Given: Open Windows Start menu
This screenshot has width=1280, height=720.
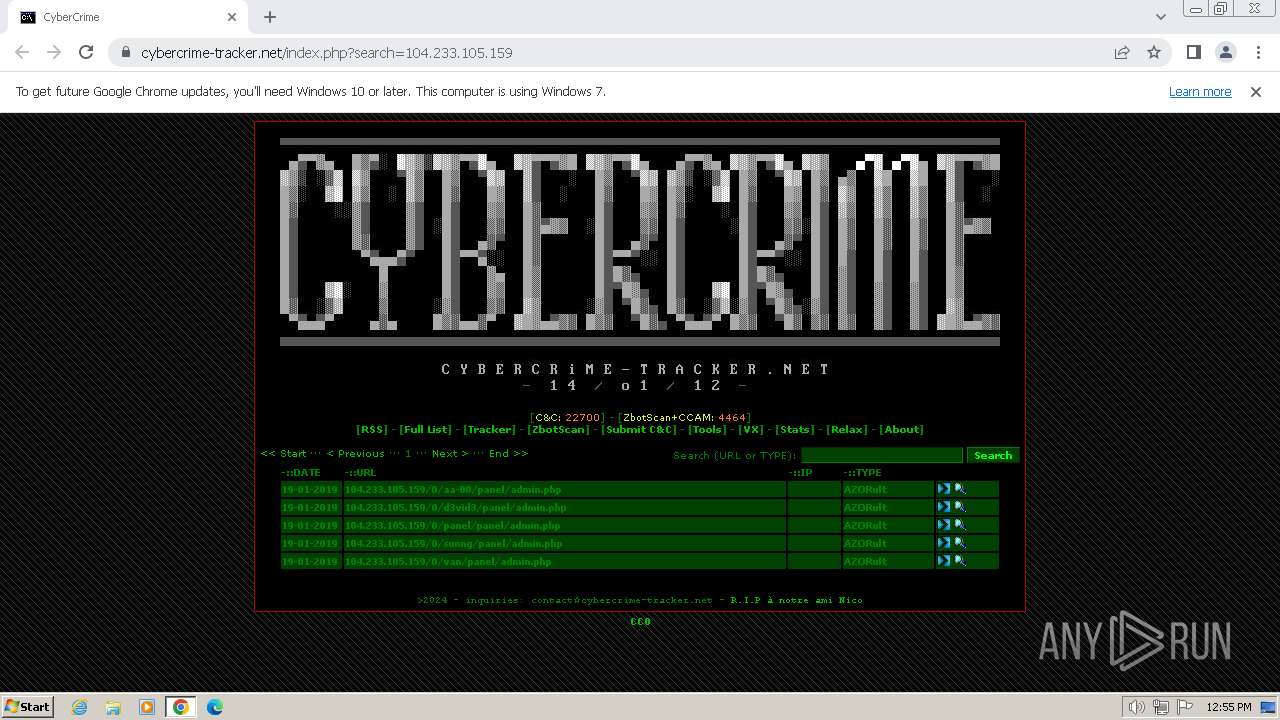Looking at the screenshot, I should [x=28, y=707].
